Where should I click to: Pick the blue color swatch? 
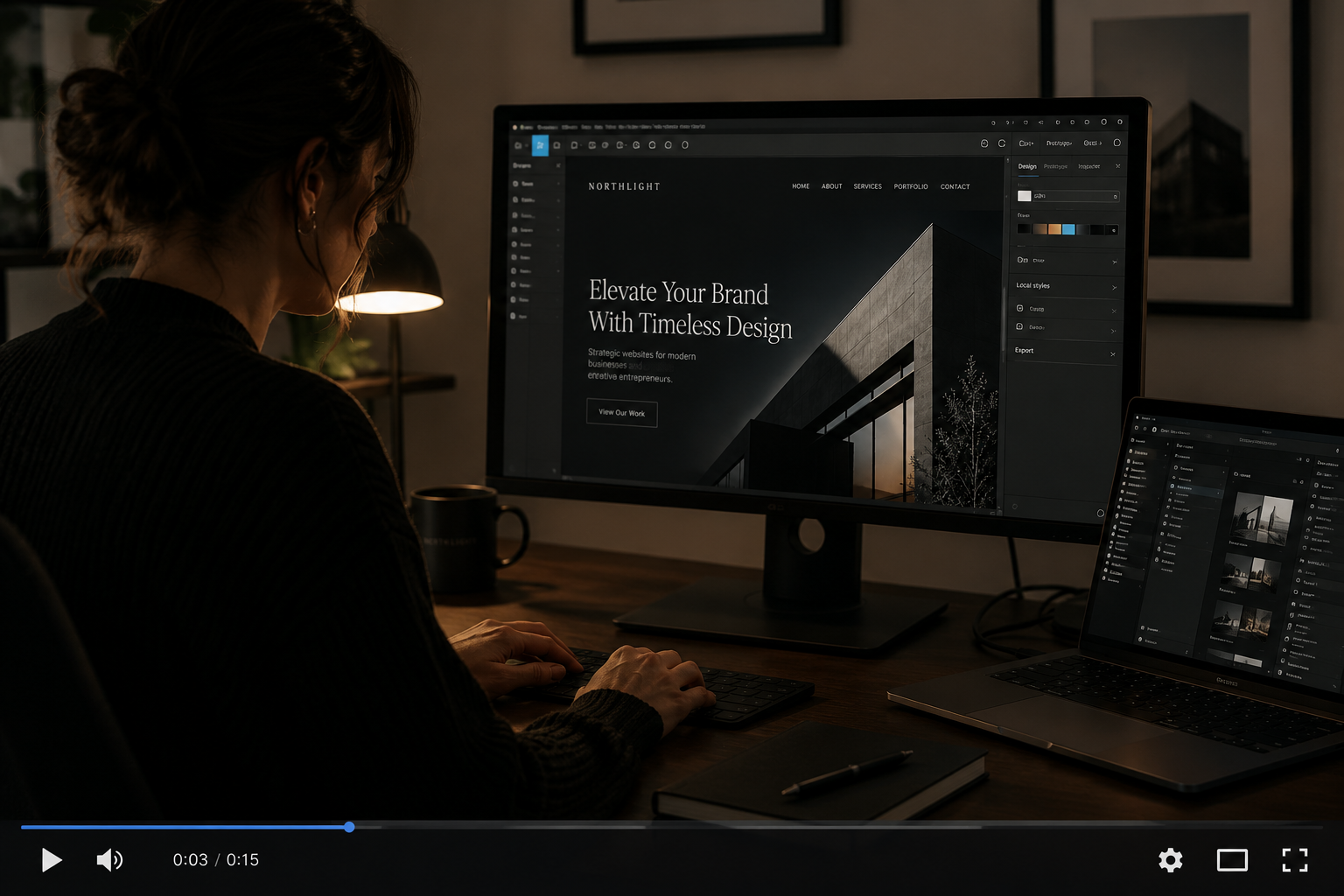pos(1068,229)
